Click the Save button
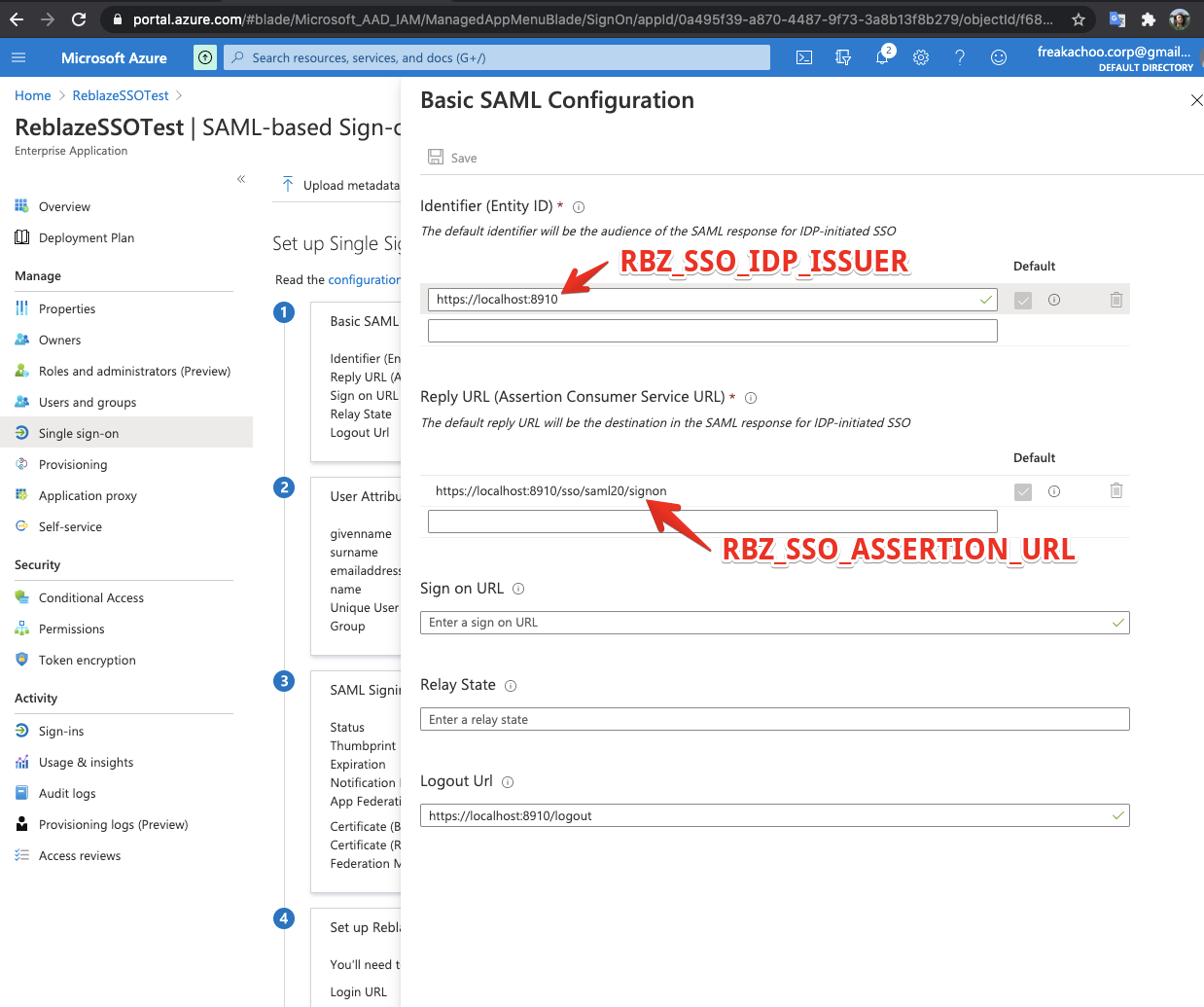1204x1007 pixels. (x=453, y=158)
